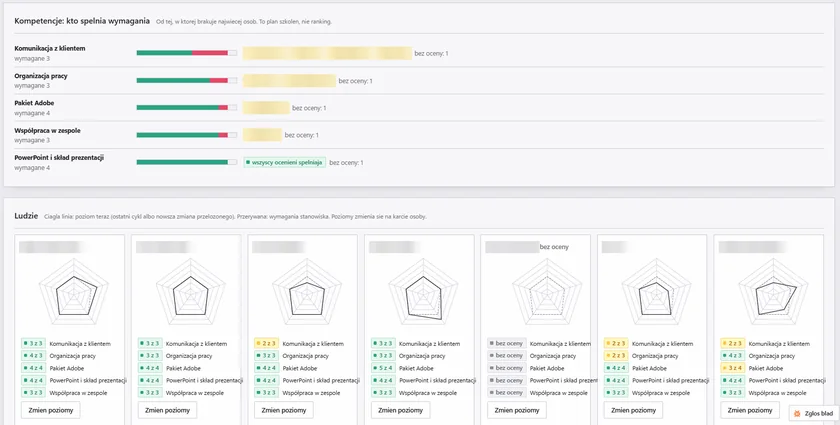
Task: Click radar chart in card with 5 z 4 Pakiet Adobe
Action: tap(423, 293)
